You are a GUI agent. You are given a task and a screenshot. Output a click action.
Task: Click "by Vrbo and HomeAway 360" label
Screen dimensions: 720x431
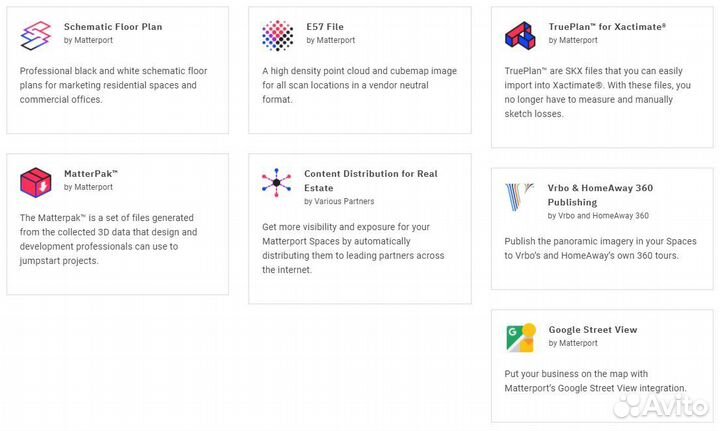point(598,216)
